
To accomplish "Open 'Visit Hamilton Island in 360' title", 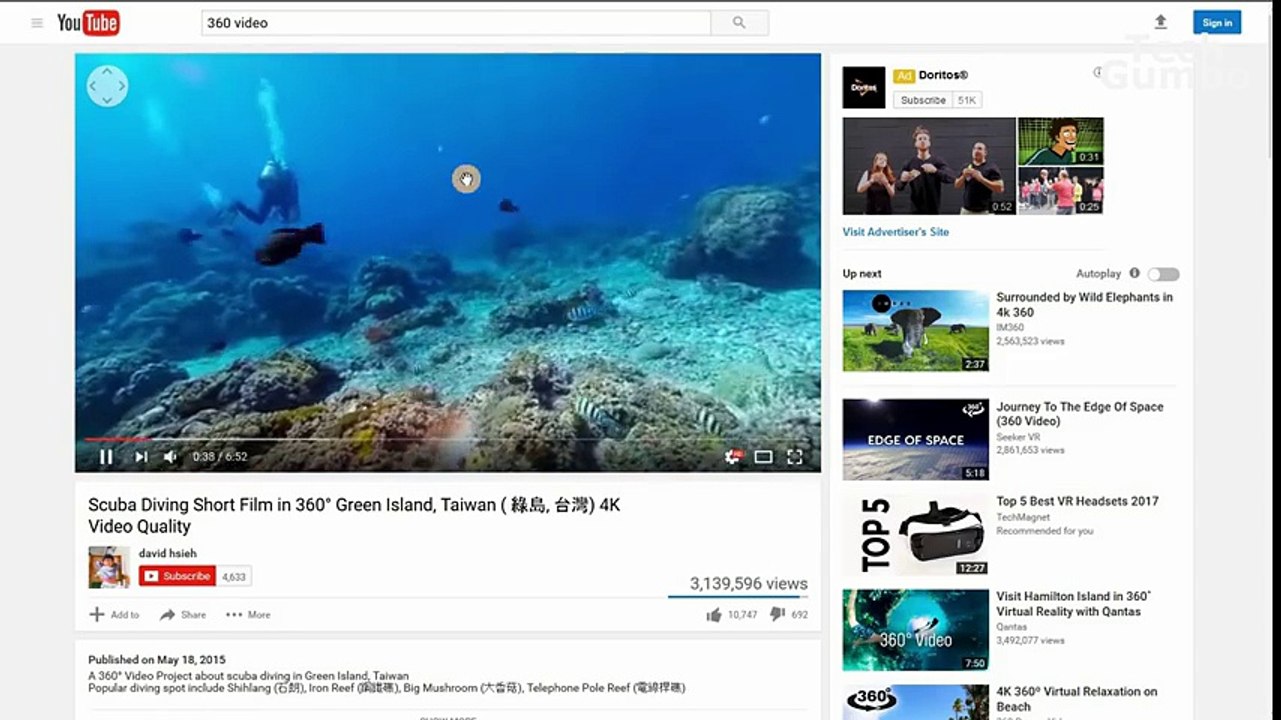I will click(x=1074, y=604).
